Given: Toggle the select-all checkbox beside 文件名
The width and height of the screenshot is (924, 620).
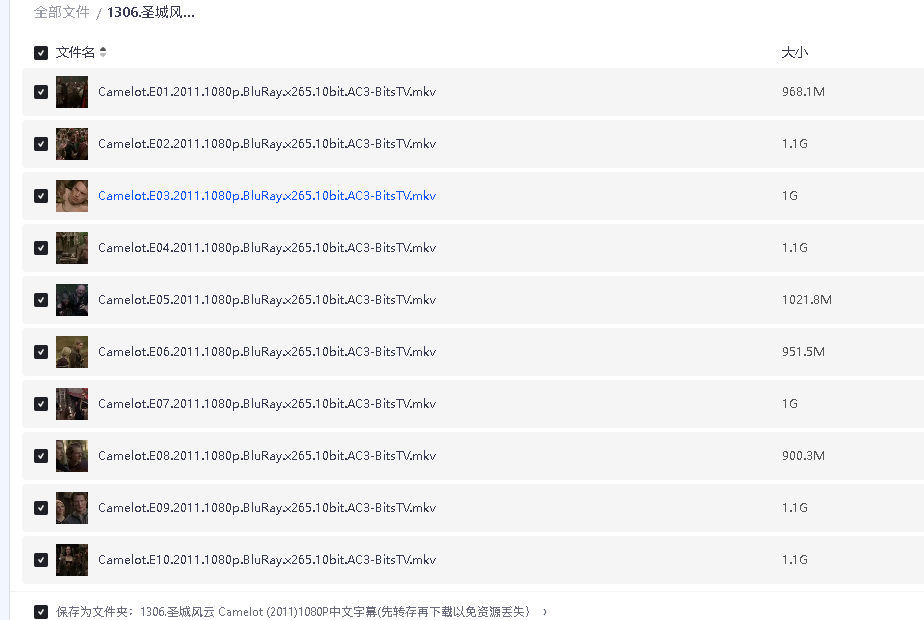Looking at the screenshot, I should click(x=41, y=53).
